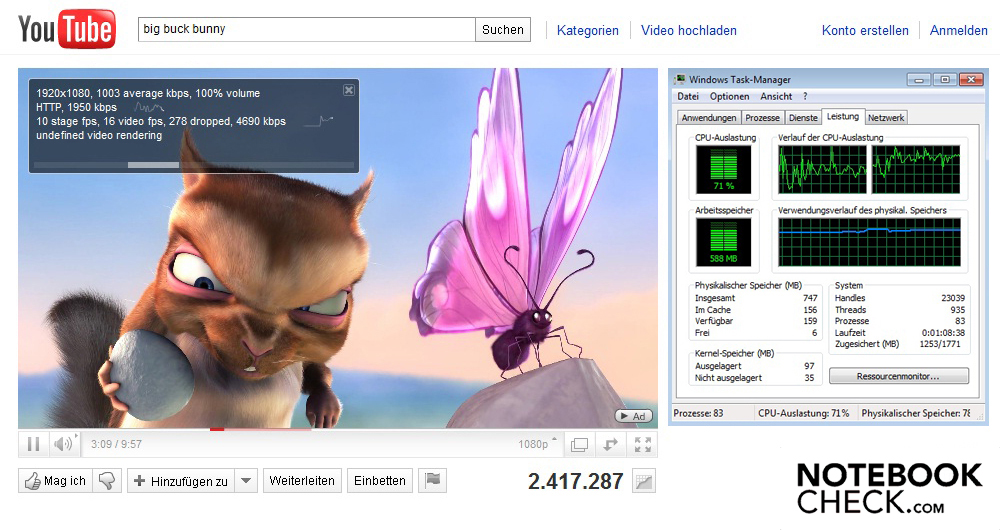
Task: Switch to the Anwendungen tab
Action: (709, 117)
